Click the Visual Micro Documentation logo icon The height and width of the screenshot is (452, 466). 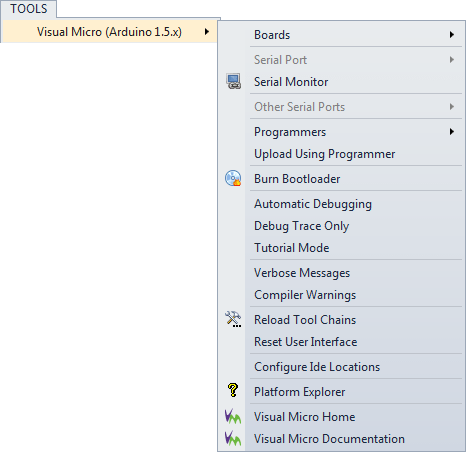coord(233,438)
